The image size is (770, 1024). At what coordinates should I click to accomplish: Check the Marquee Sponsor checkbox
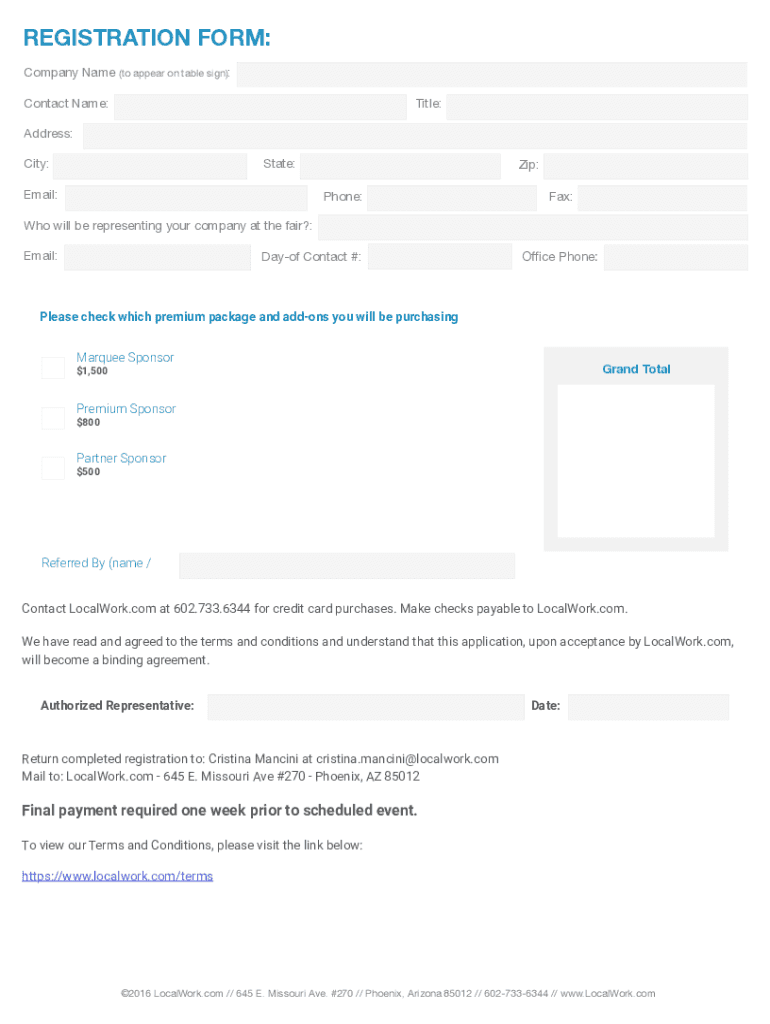tap(53, 368)
